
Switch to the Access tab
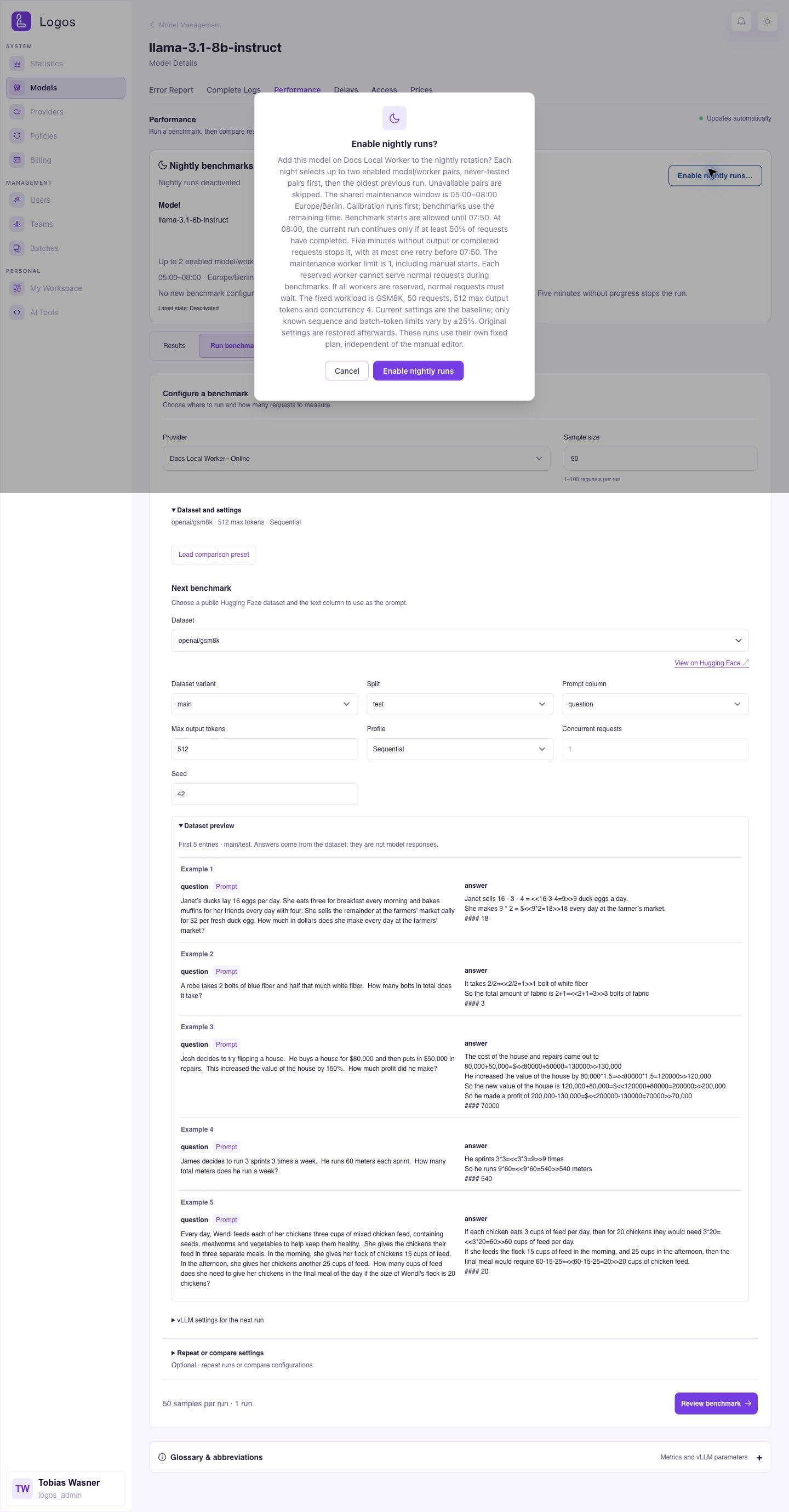tap(384, 90)
